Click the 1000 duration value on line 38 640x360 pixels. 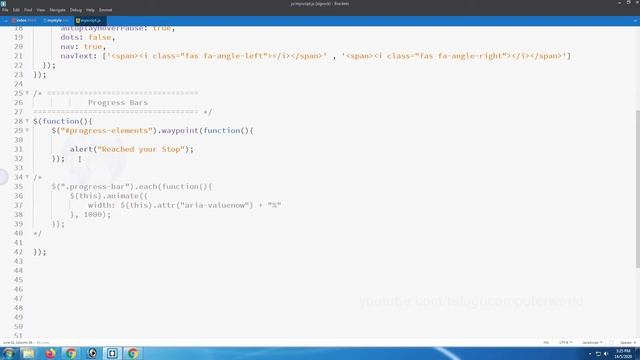(92, 214)
